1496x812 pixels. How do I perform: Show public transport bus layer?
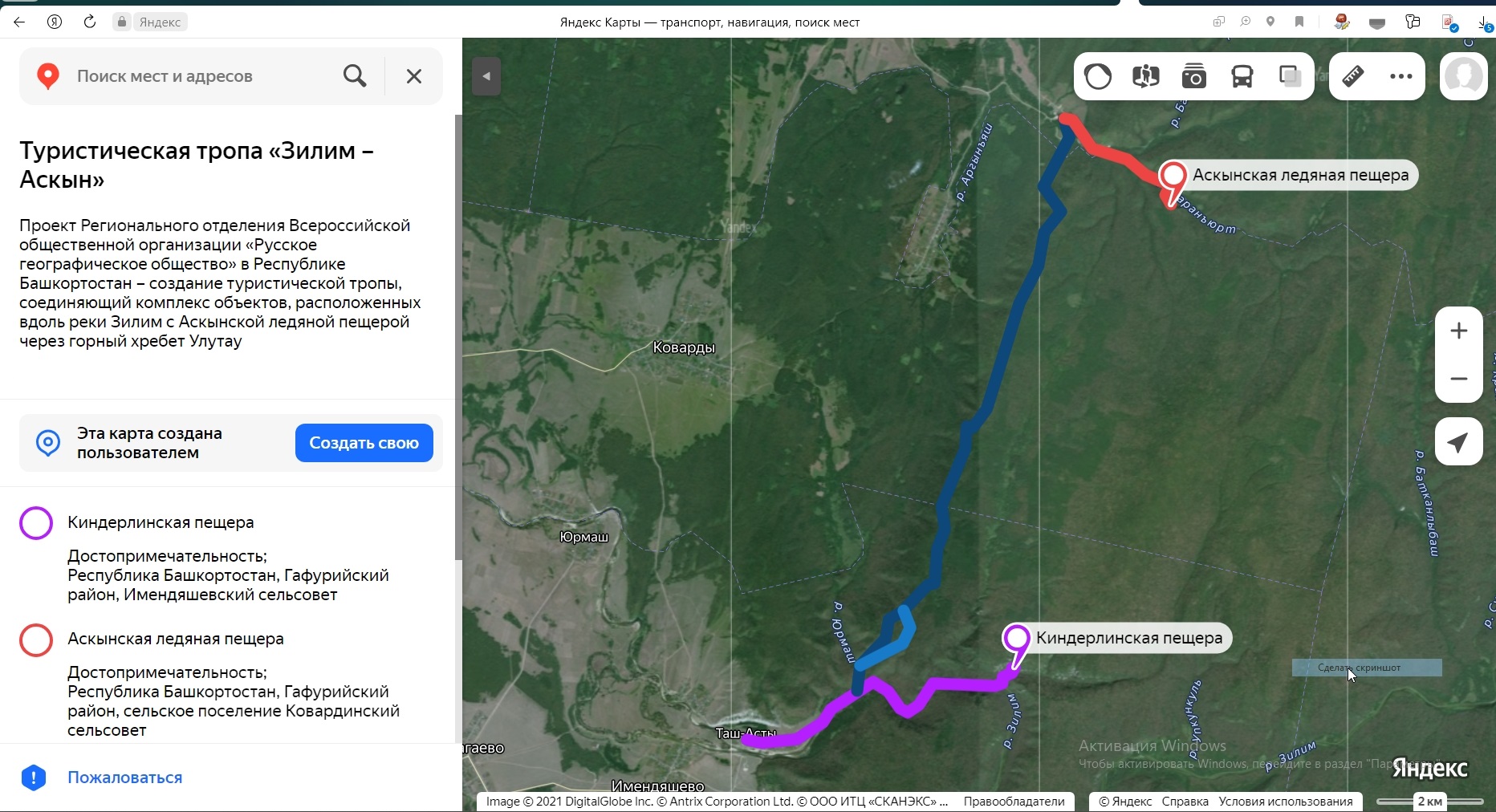pos(1242,77)
